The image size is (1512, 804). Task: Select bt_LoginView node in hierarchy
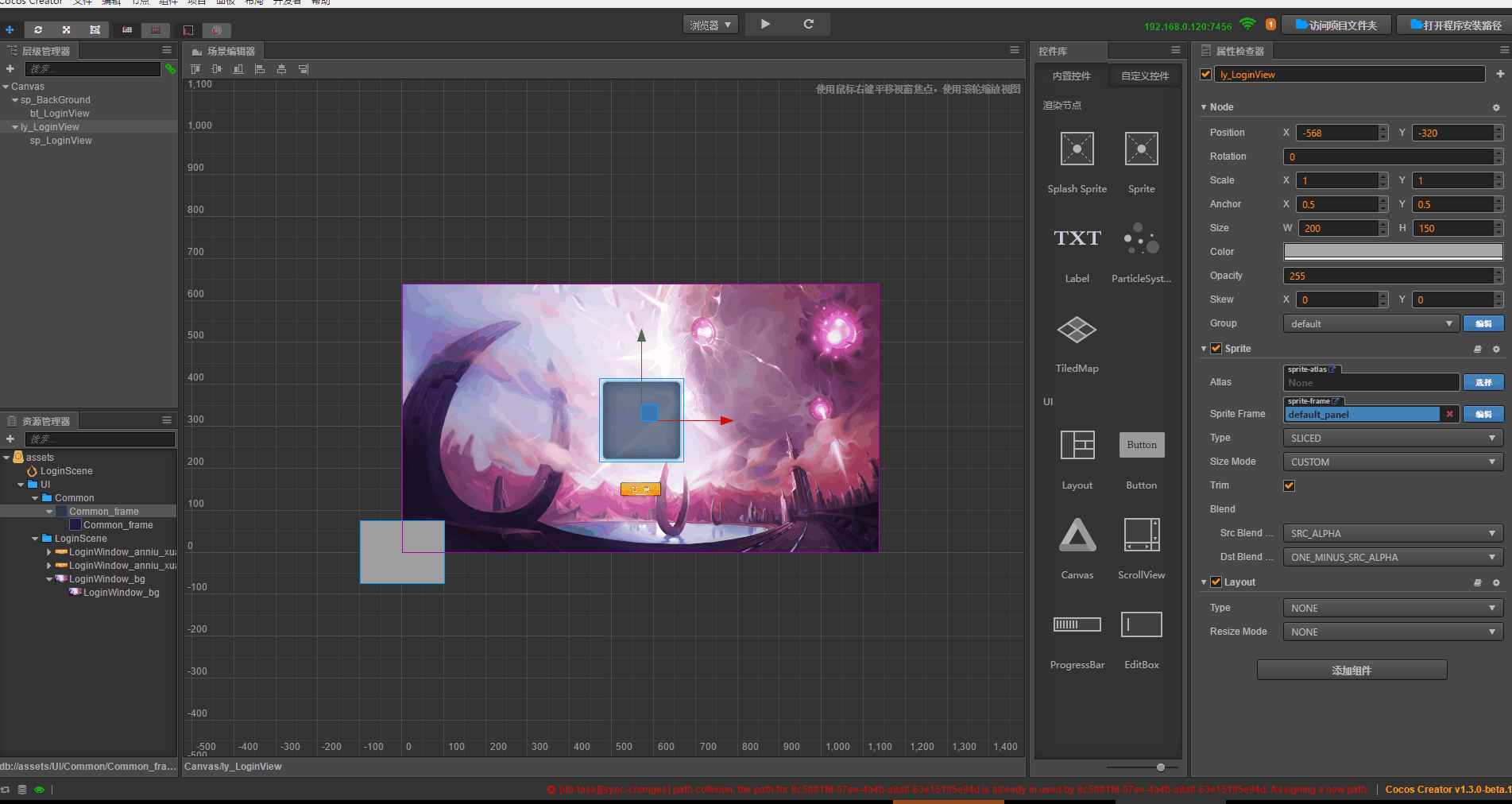coord(60,114)
